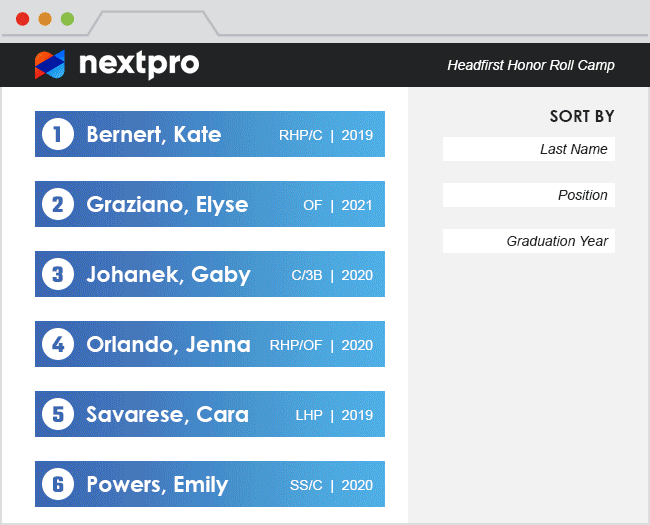Click the number 5 circle badge
This screenshot has width=650, height=525.
point(58,414)
